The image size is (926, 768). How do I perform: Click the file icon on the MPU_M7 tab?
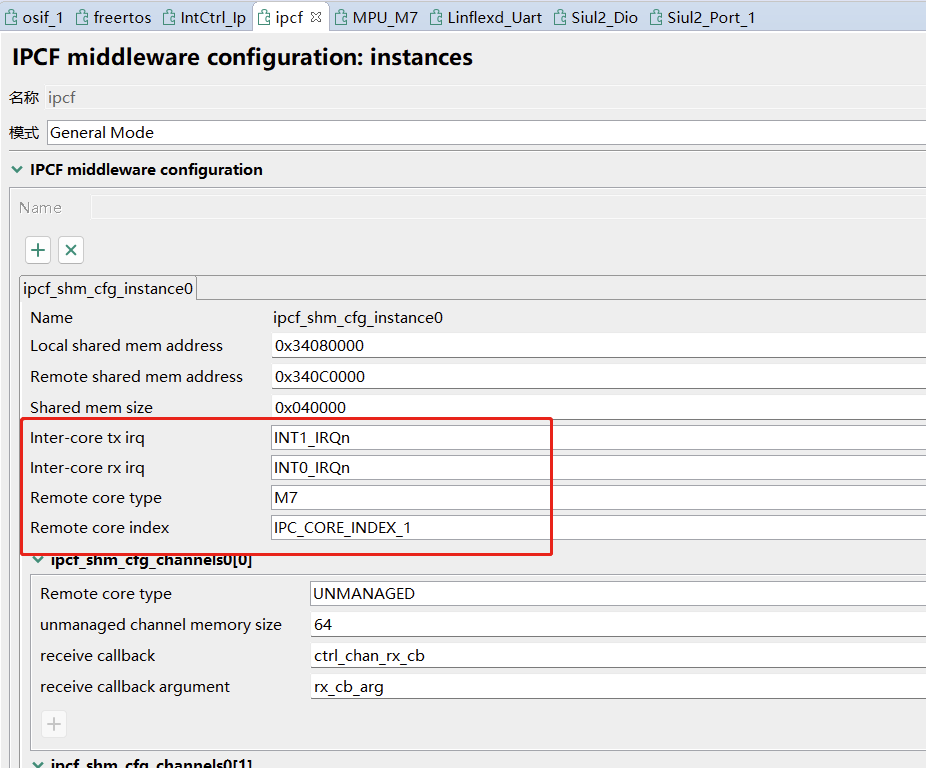coord(340,16)
